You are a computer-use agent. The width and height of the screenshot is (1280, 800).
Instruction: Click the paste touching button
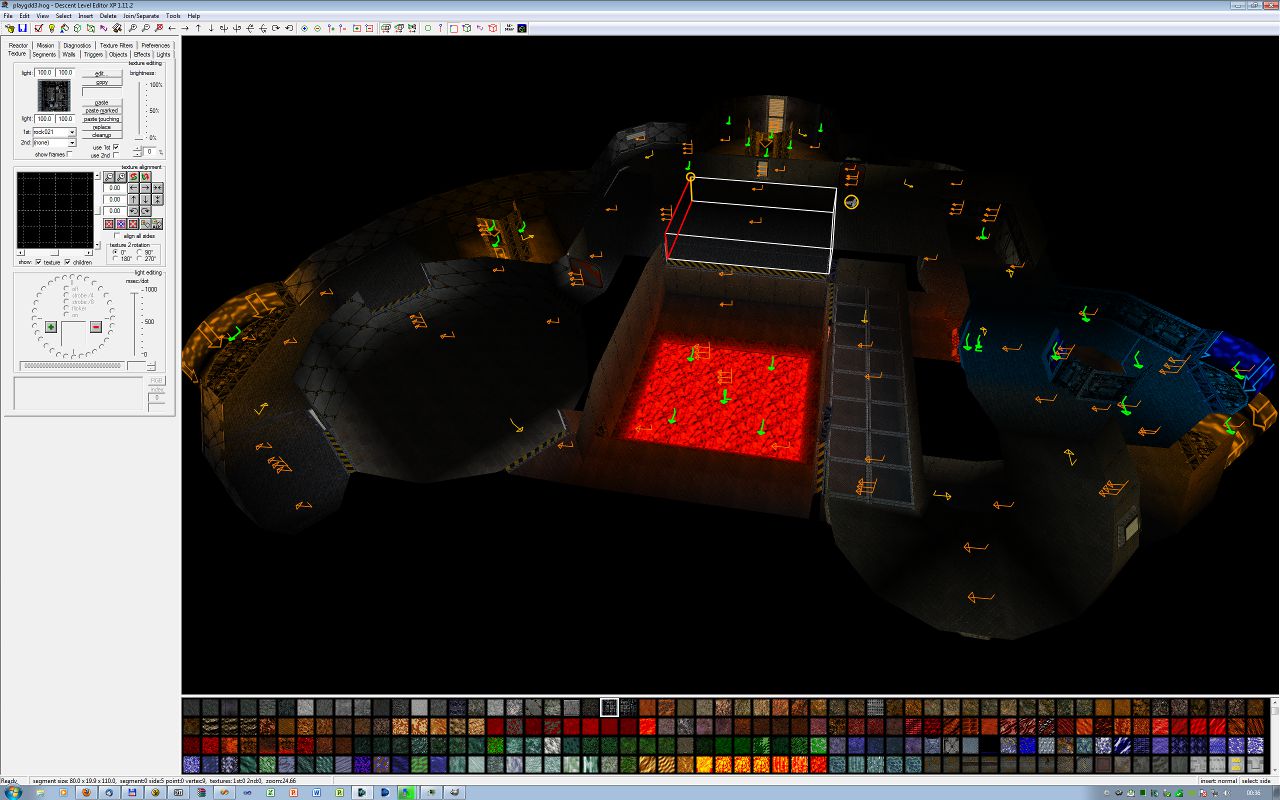(x=101, y=119)
